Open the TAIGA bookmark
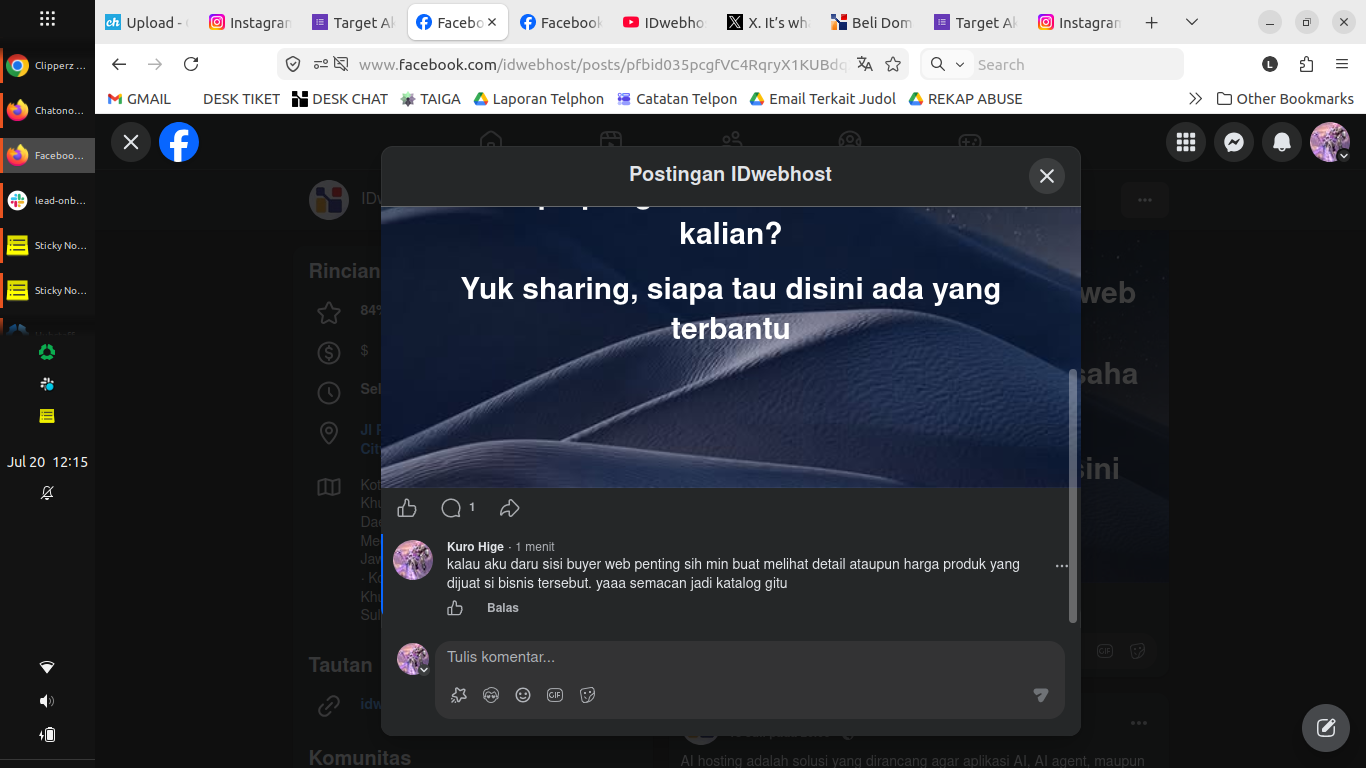The height and width of the screenshot is (768, 1366). [x=431, y=99]
